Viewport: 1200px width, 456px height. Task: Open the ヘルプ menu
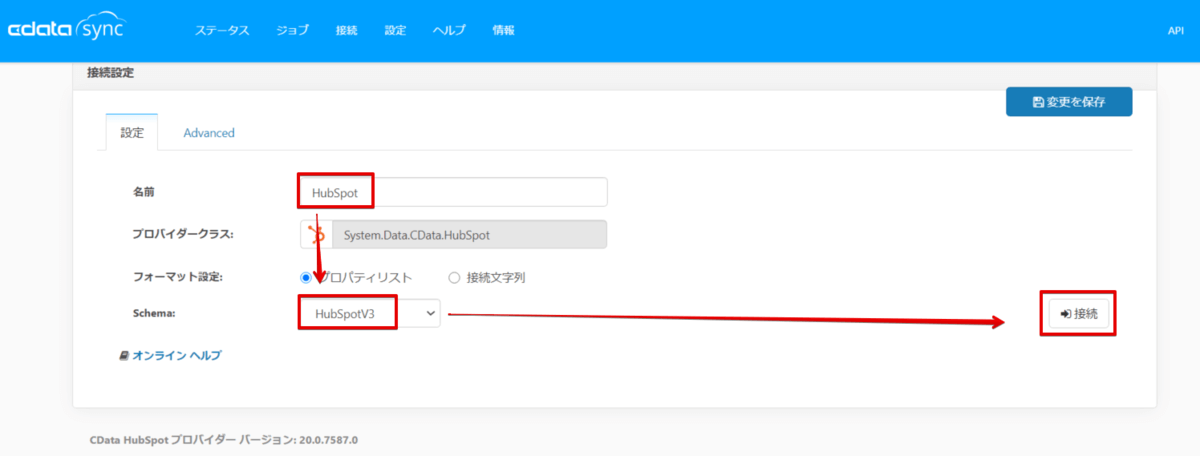pyautogui.click(x=449, y=31)
